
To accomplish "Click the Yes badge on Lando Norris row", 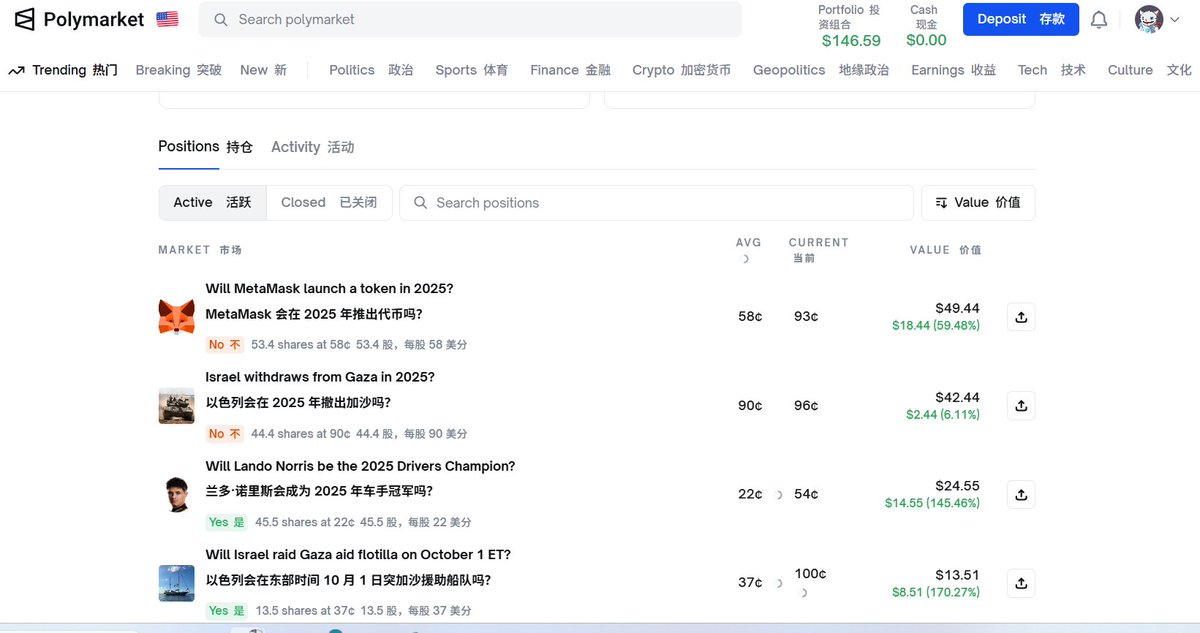I will [x=227, y=522].
